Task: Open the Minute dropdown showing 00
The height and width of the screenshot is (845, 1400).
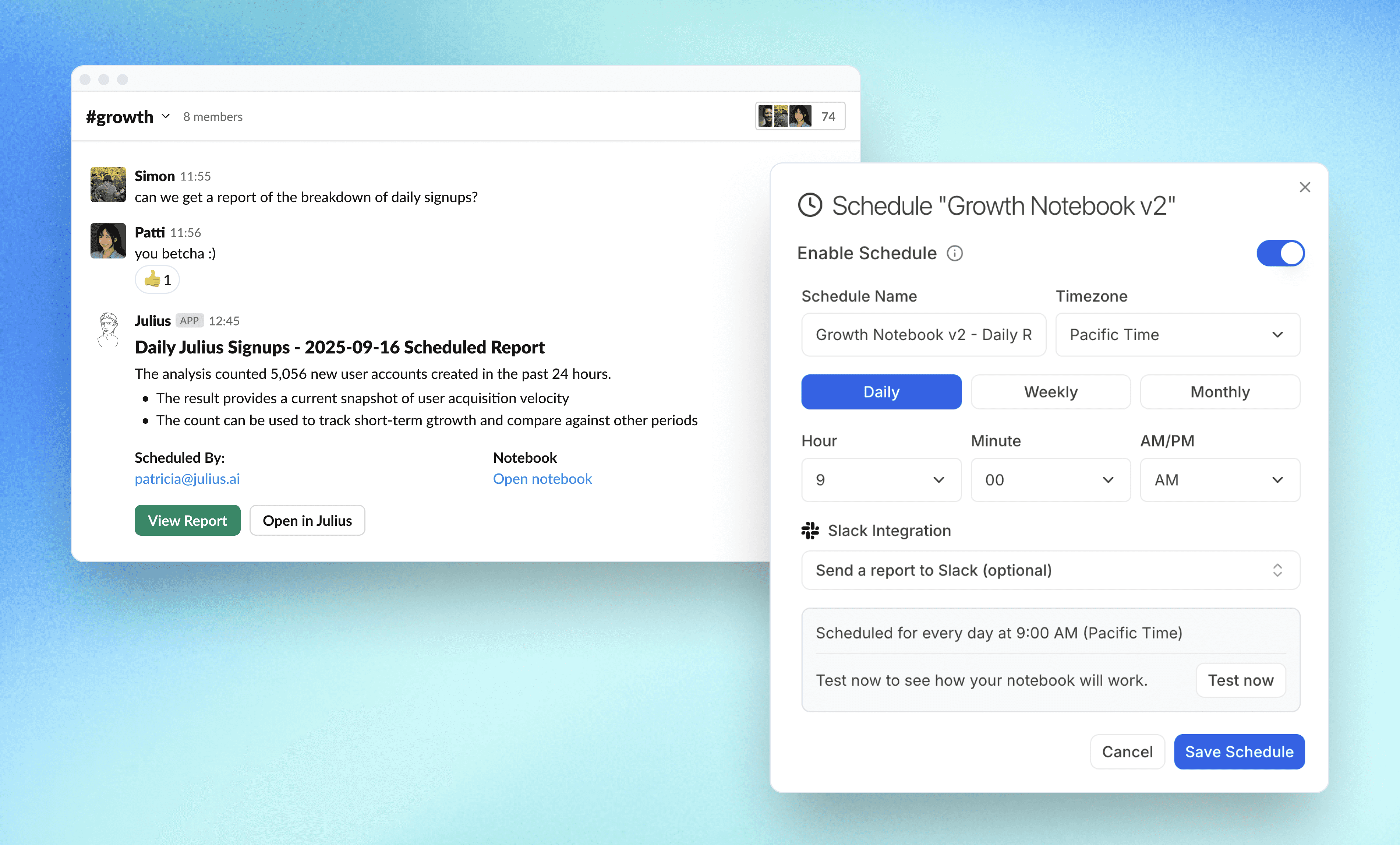Action: [1051, 480]
